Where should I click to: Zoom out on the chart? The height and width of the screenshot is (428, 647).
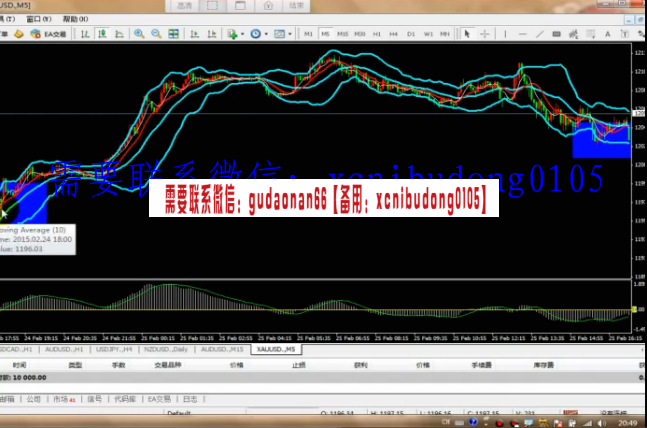click(156, 34)
